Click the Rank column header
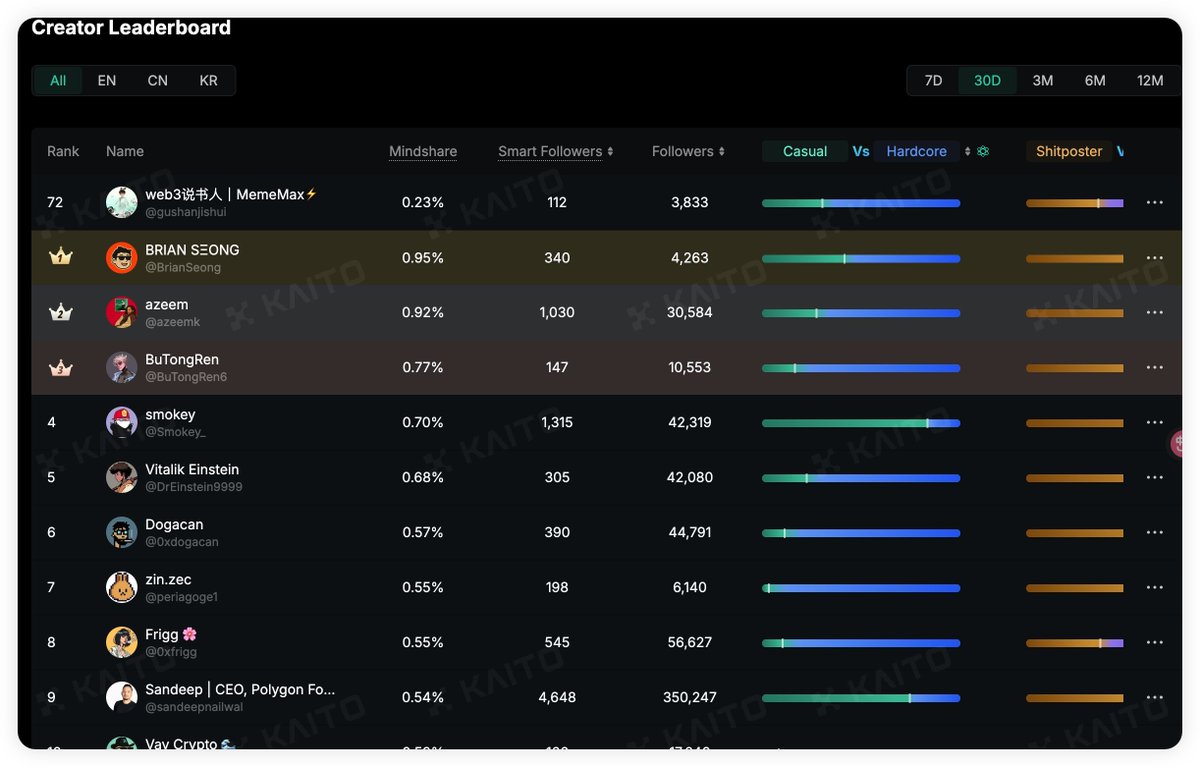Screen dimensions: 1200x767 [63, 151]
